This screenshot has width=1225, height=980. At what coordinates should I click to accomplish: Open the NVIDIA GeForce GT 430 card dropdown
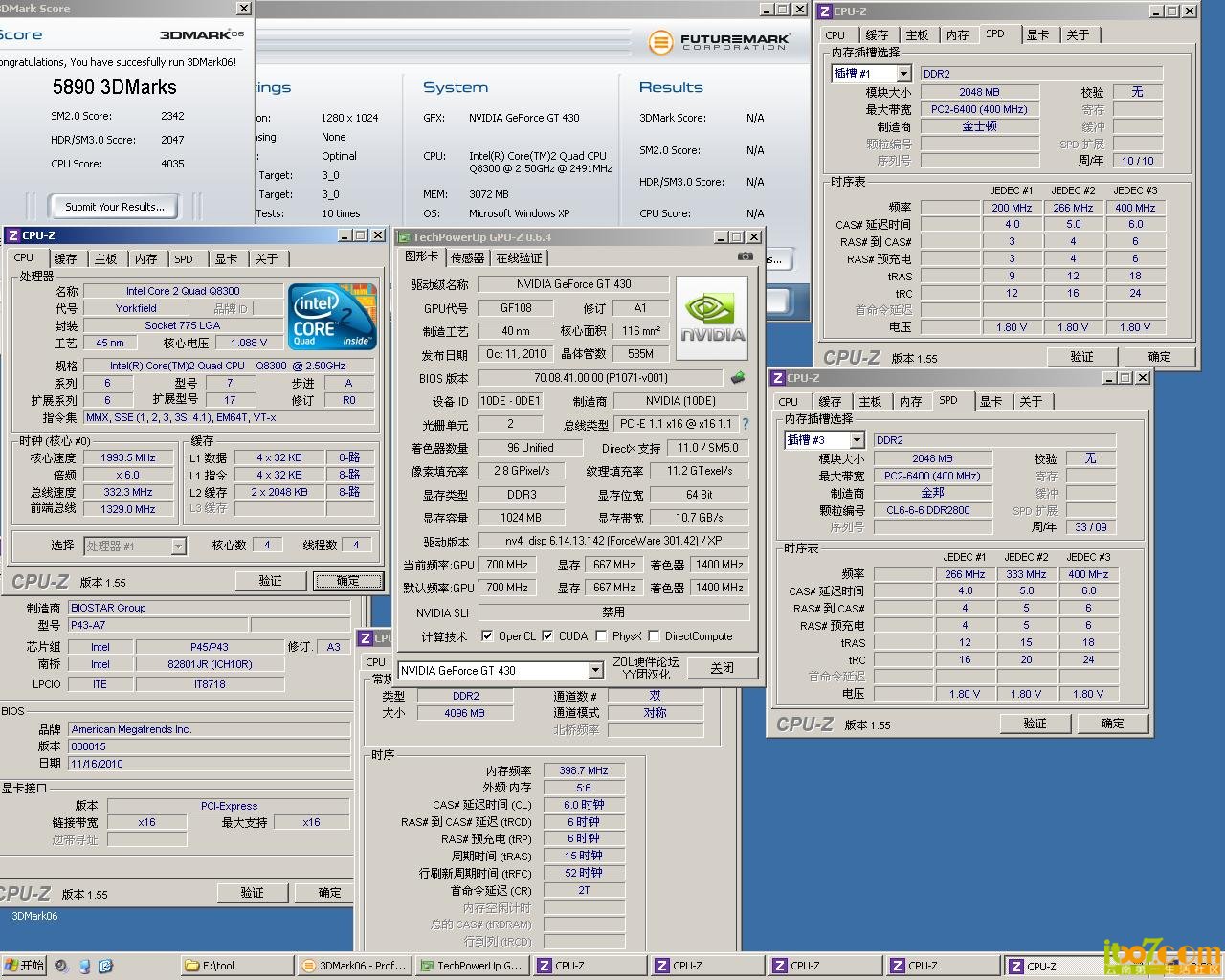595,670
